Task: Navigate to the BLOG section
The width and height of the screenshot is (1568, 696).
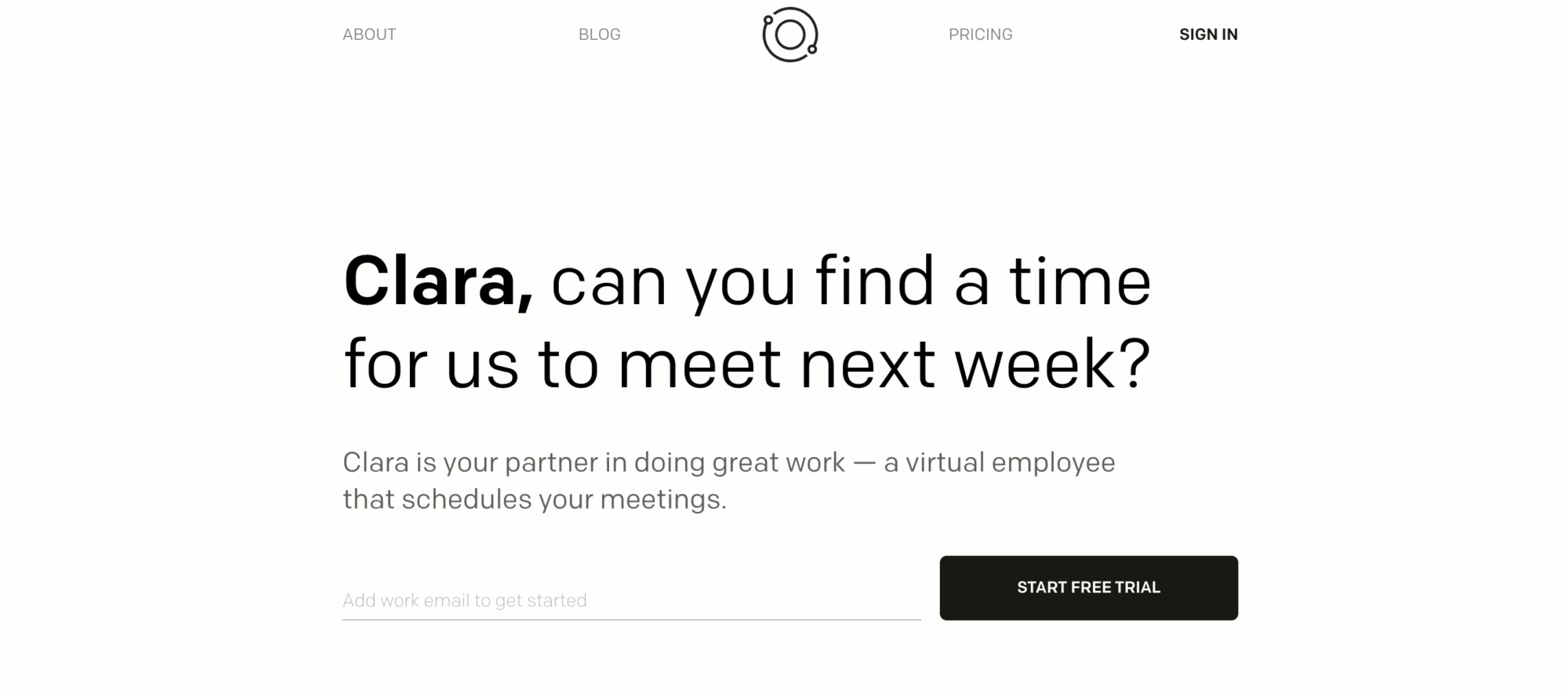Action: (x=598, y=34)
